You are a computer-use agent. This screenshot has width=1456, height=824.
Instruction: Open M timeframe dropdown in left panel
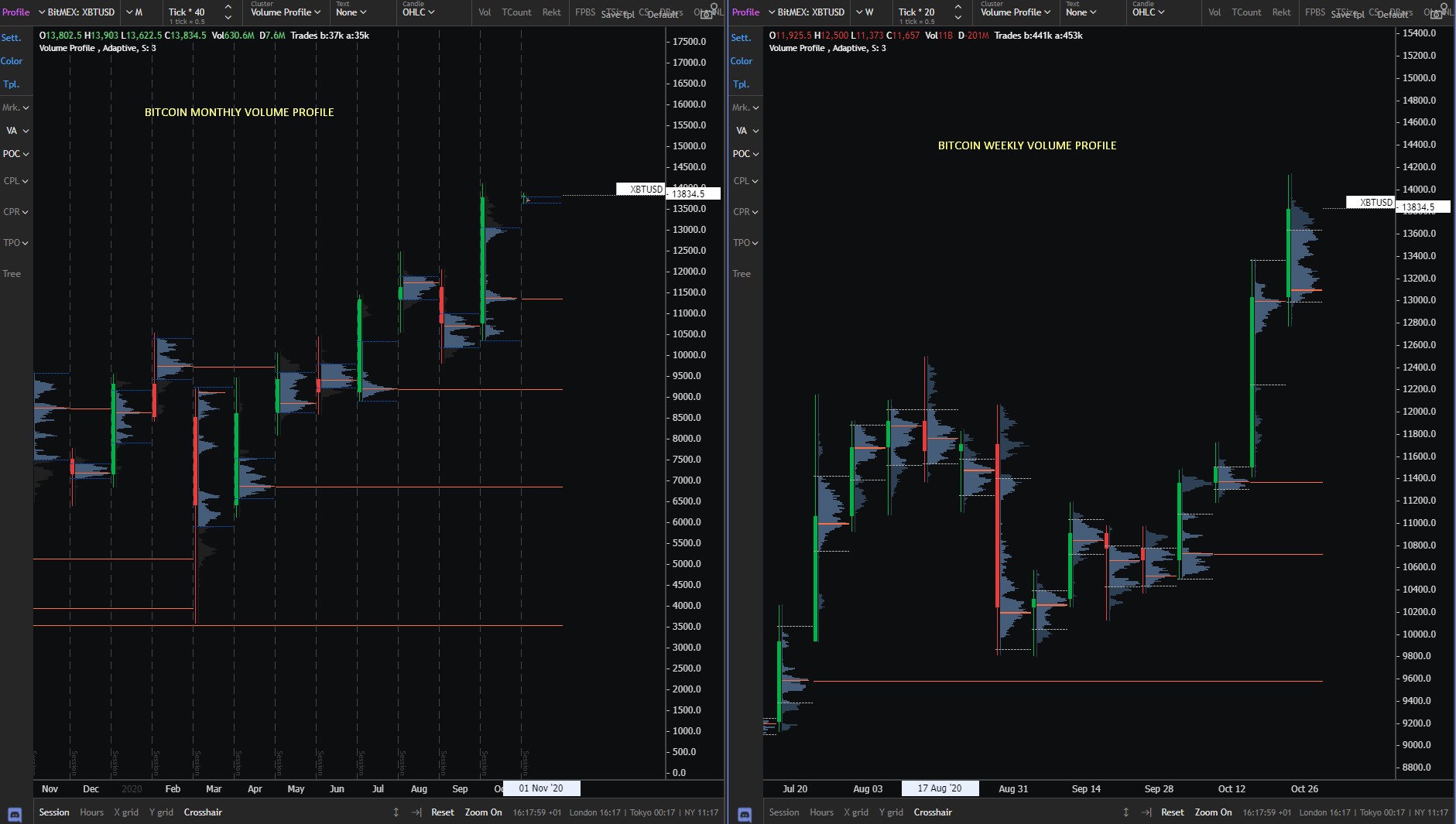[x=135, y=12]
